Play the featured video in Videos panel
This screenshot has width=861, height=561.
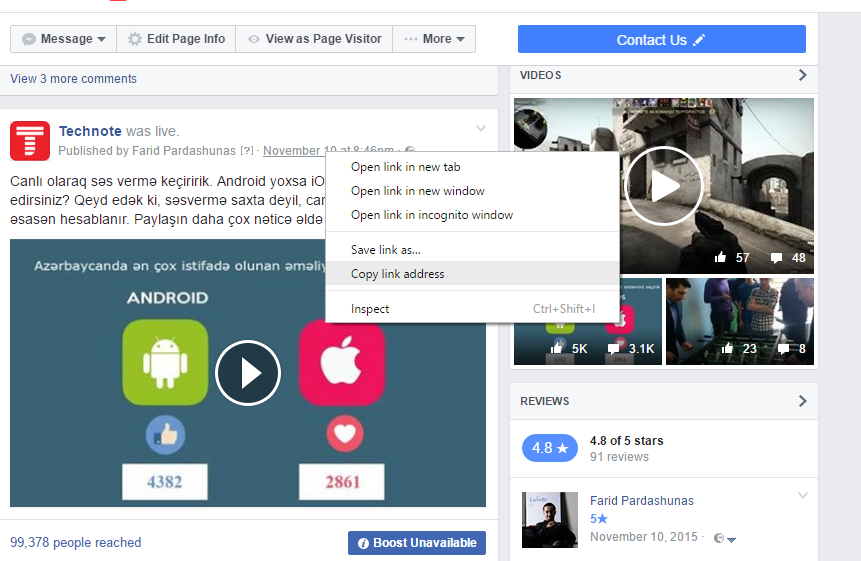[x=662, y=186]
